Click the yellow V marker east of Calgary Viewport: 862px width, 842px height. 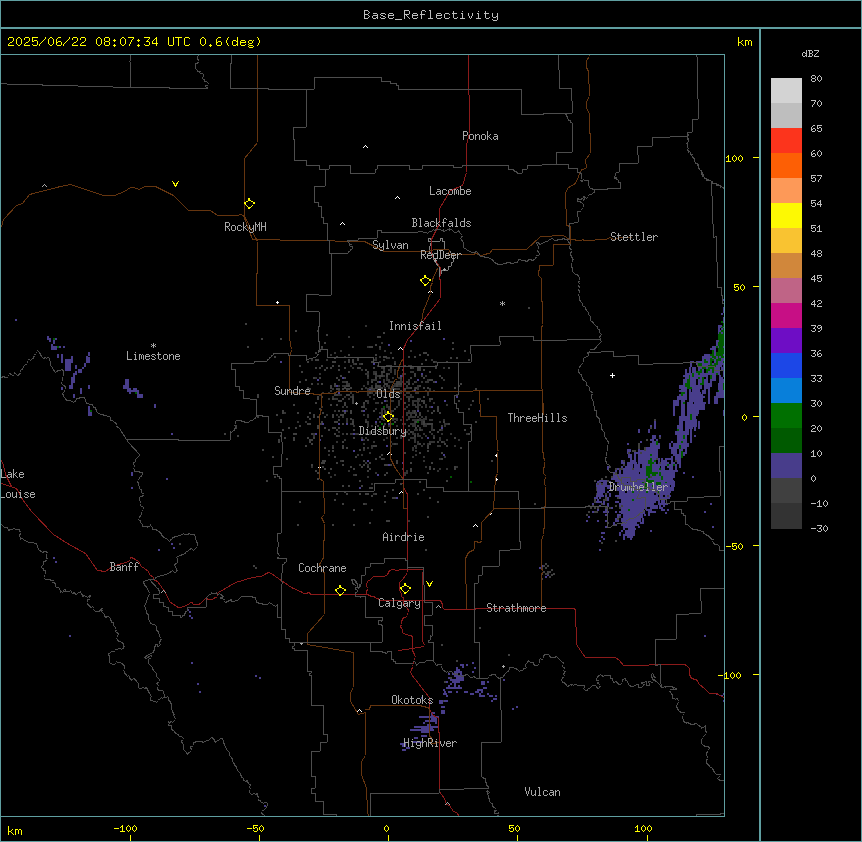click(x=429, y=584)
